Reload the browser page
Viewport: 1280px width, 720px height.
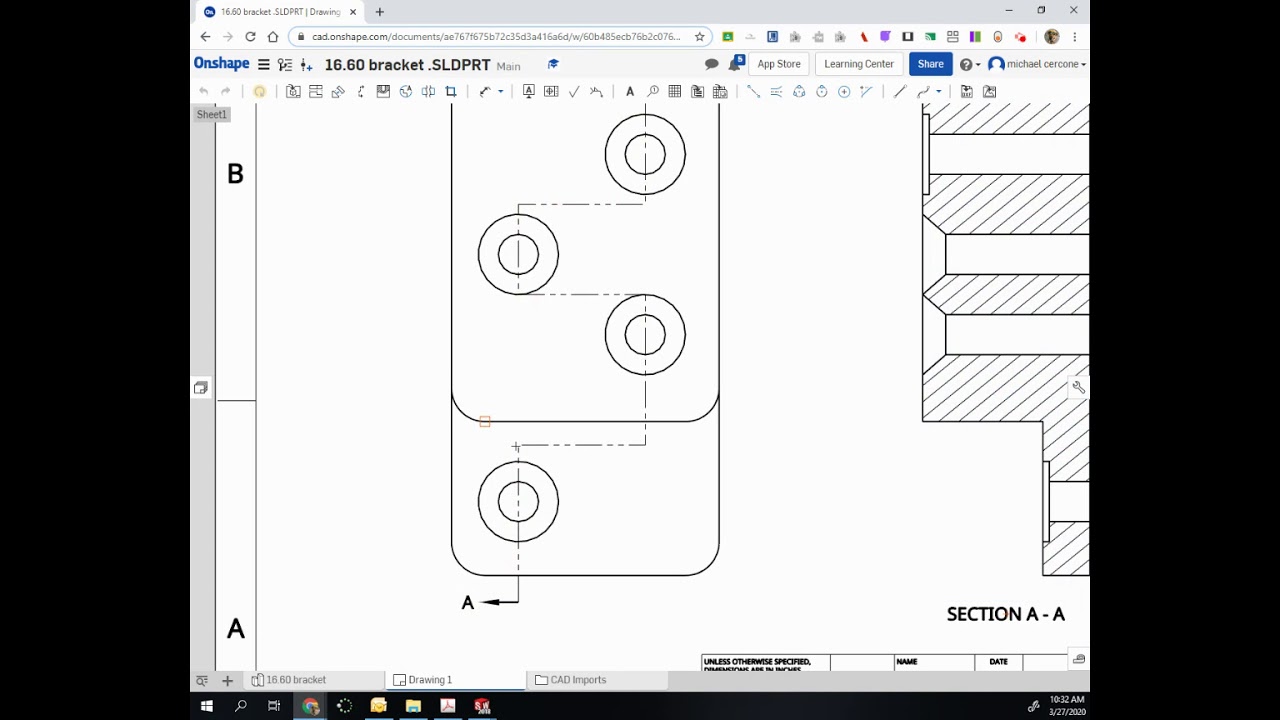pos(250,37)
